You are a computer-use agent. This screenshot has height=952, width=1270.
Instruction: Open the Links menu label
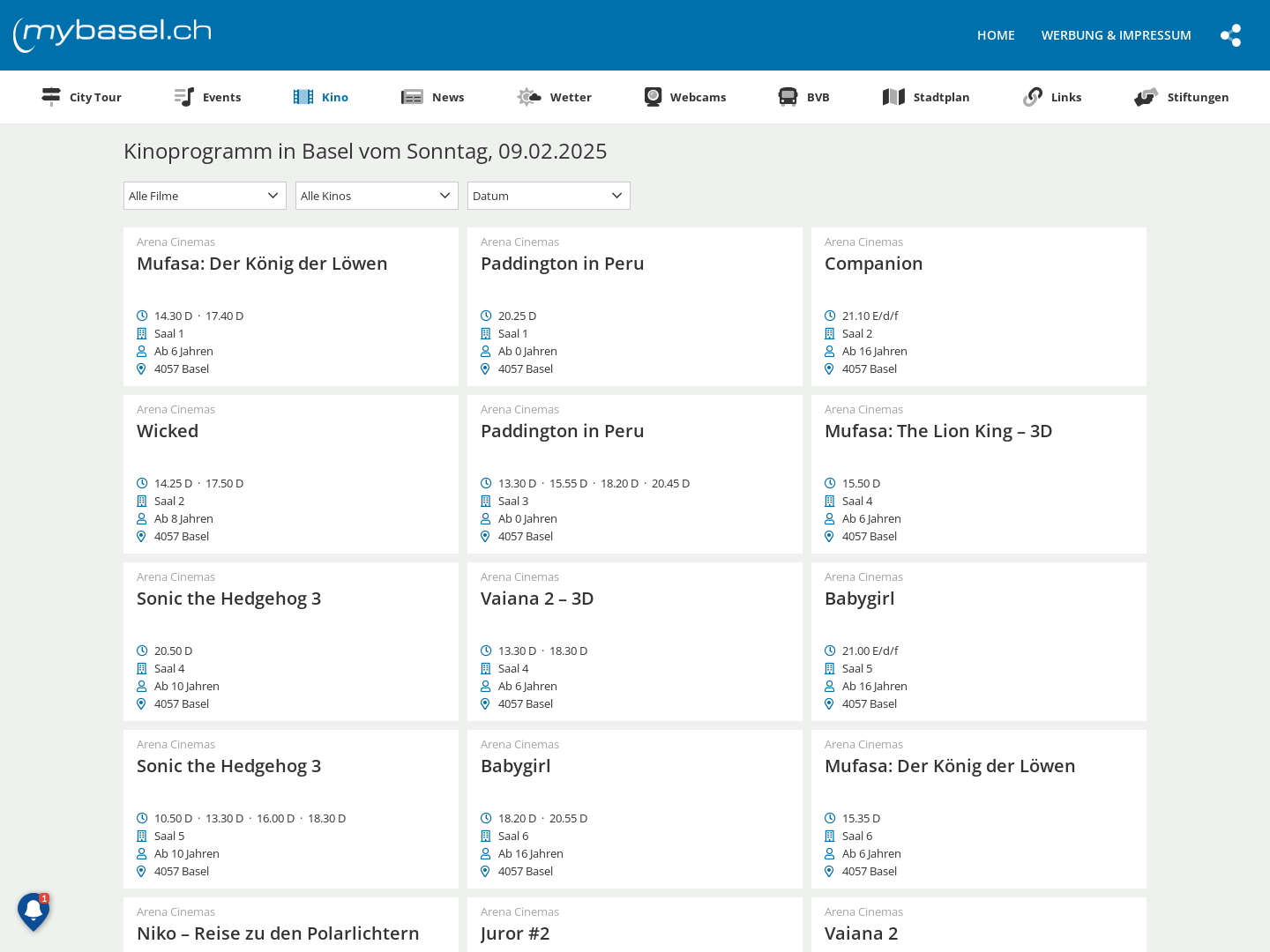pos(1065,97)
